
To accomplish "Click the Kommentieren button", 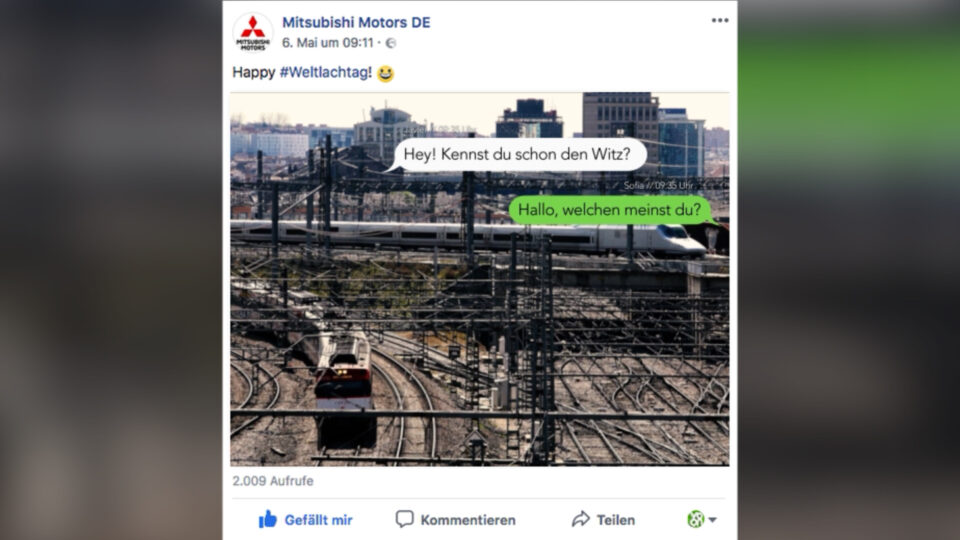I will 456,520.
